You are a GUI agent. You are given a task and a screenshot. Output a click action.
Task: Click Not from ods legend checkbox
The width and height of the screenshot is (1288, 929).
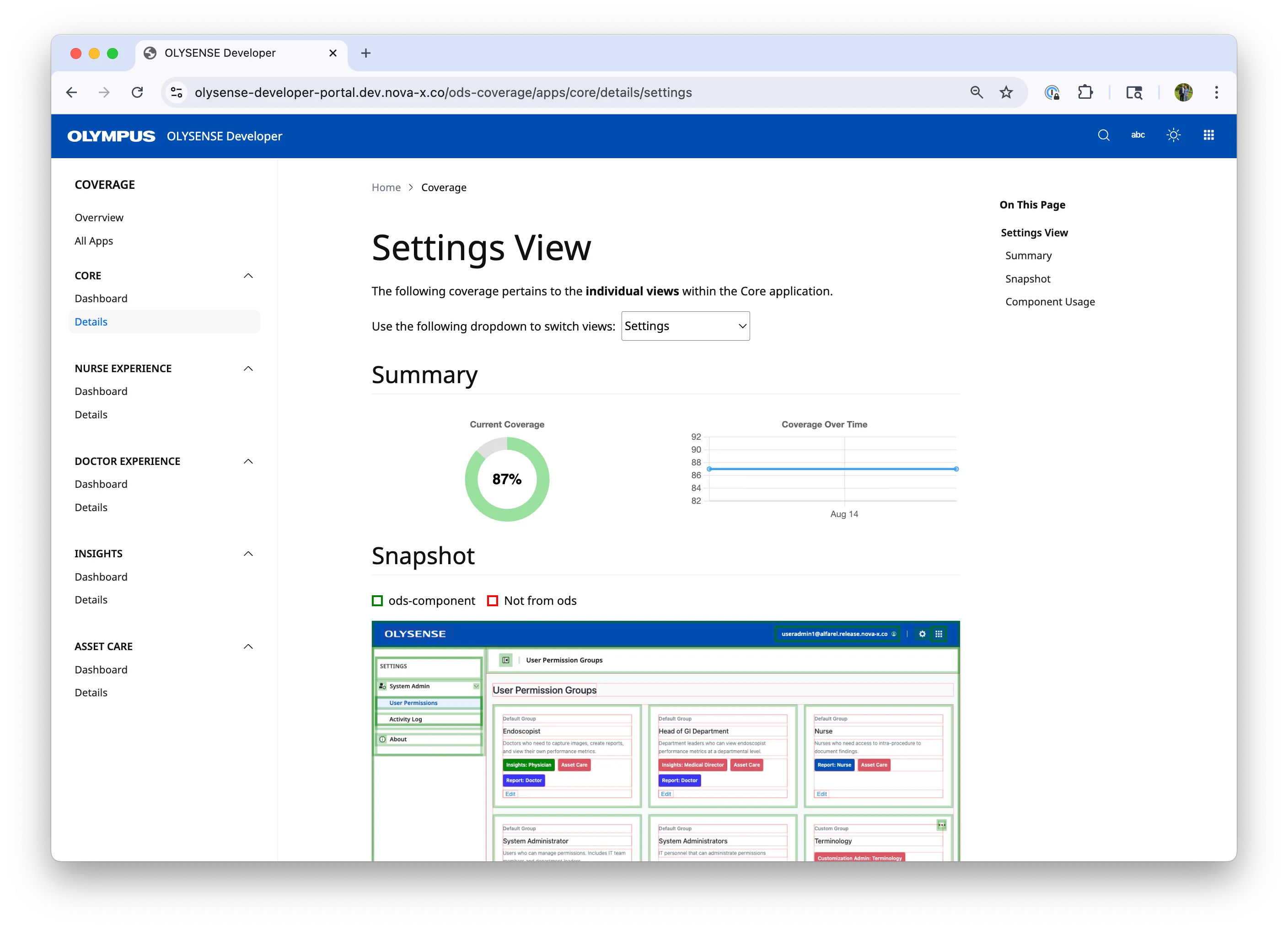[492, 600]
